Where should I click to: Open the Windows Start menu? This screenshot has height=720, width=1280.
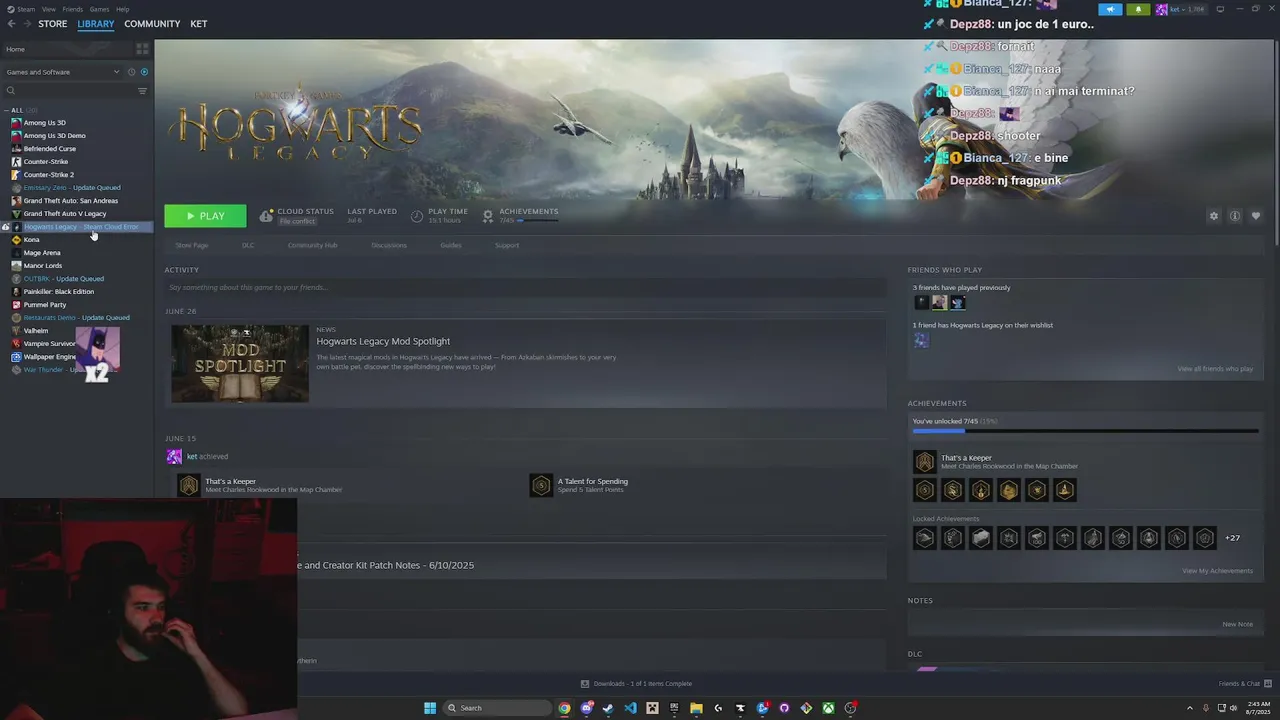430,708
